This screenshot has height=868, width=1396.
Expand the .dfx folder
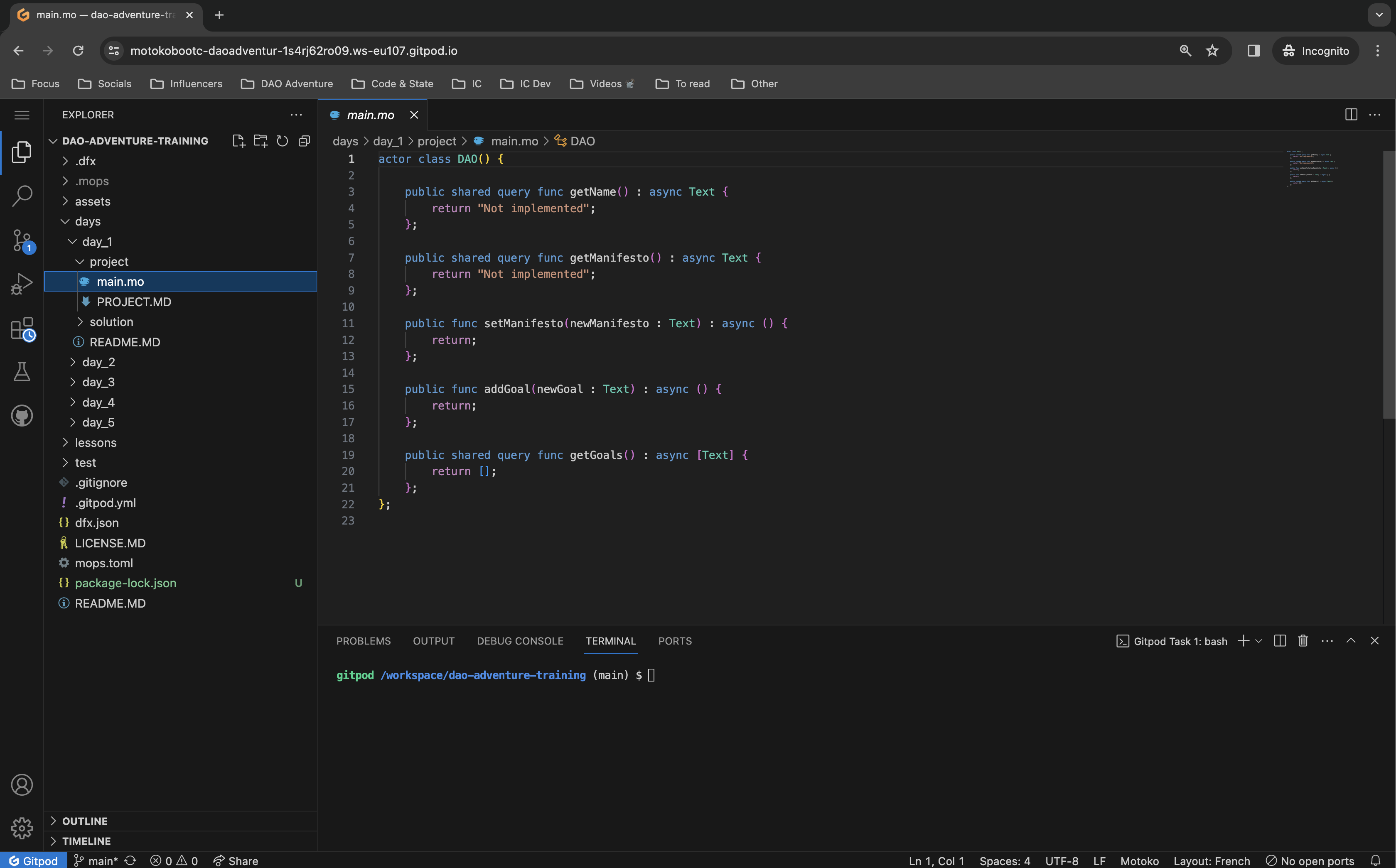point(180,161)
